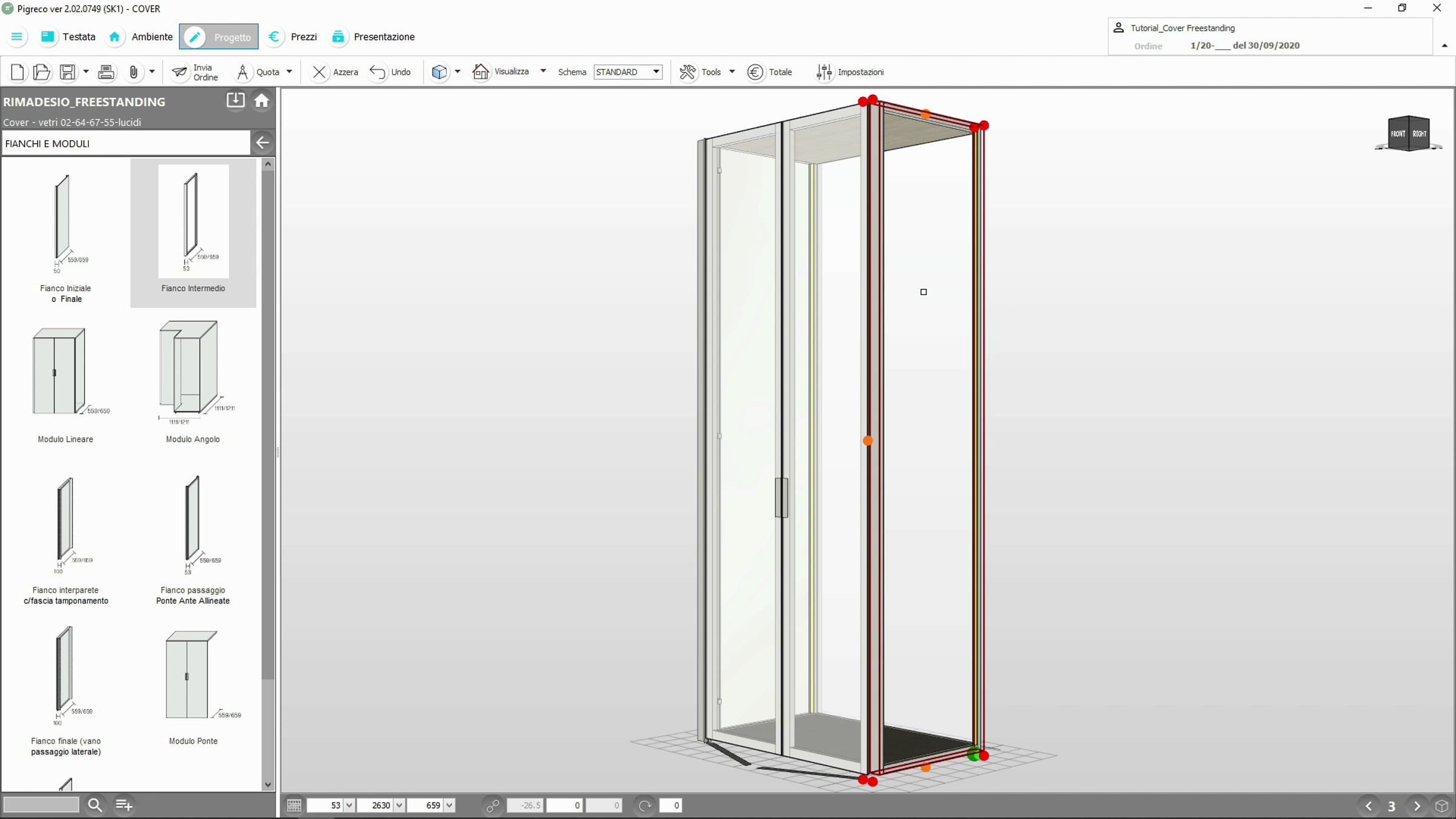Click the paperclip attachment icon
Image resolution: width=1456 pixels, height=819 pixels.
coord(133,72)
